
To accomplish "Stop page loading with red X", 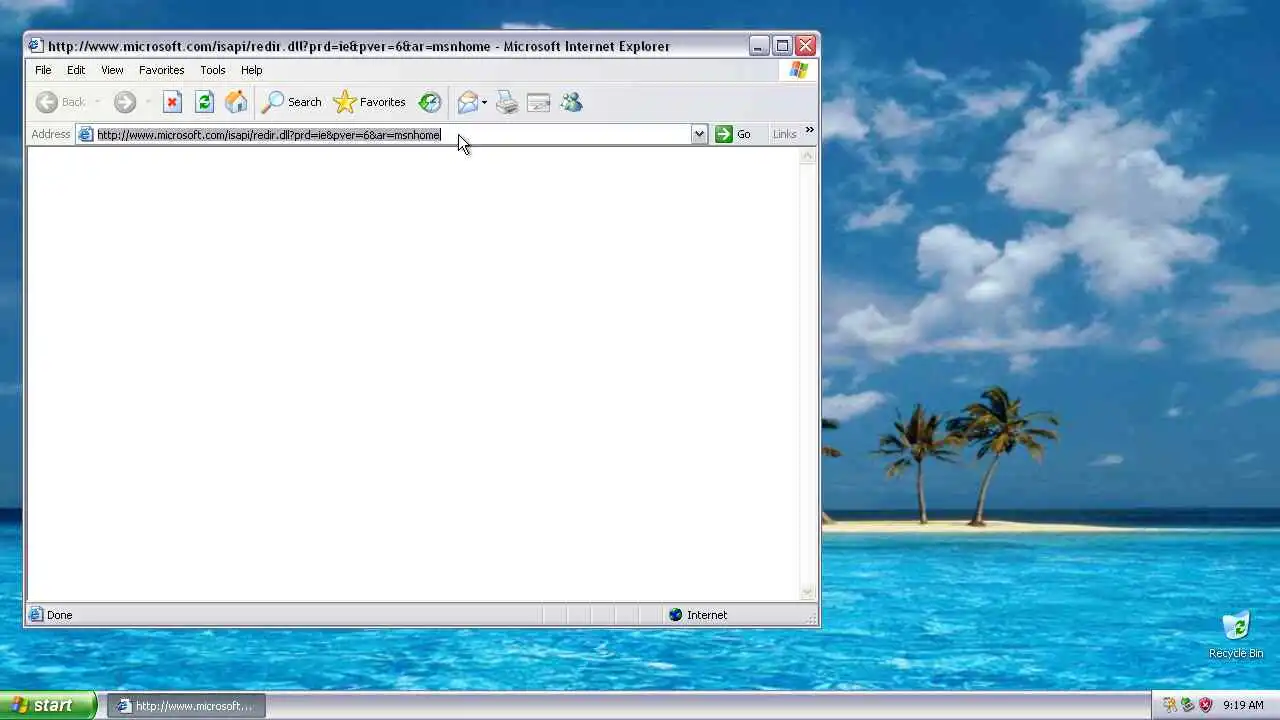I will point(172,102).
